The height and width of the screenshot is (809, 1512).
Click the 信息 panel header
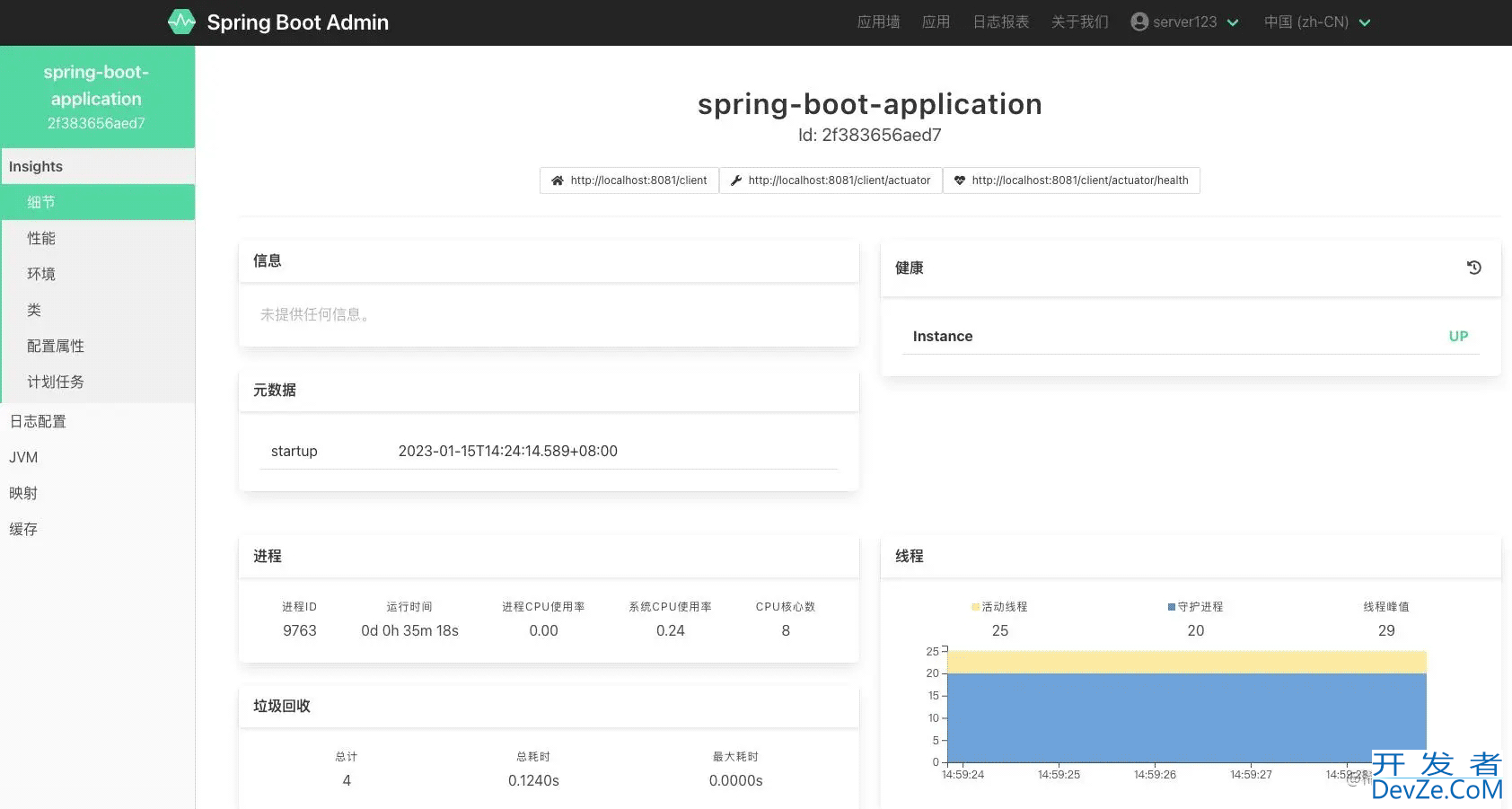pos(549,261)
